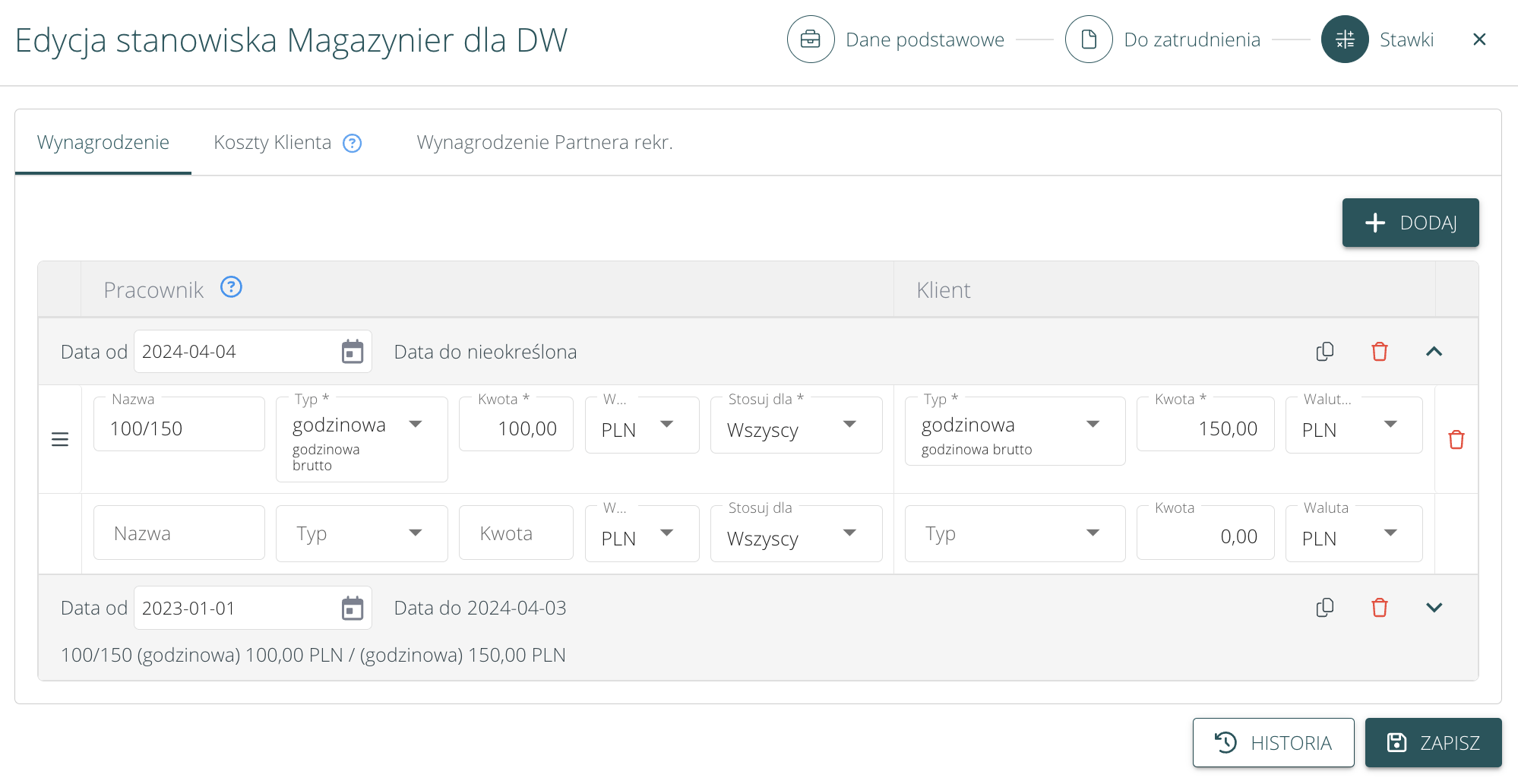
Task: Open the calendar picker for date 2024-04-04
Action: [352, 352]
